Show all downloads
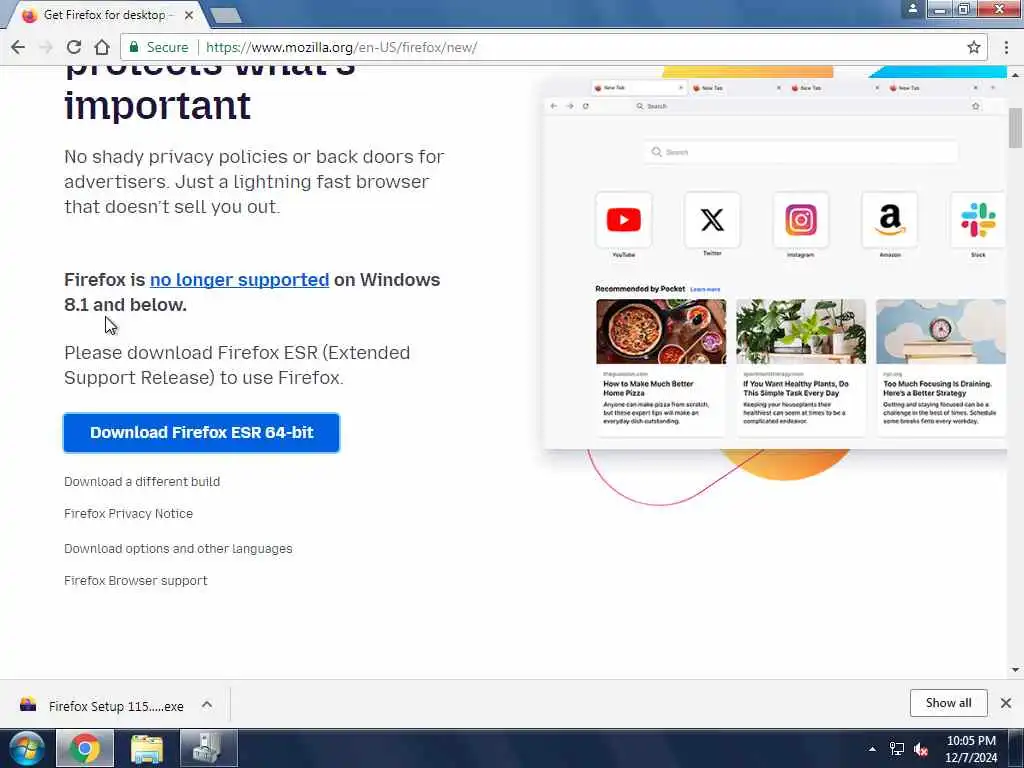This screenshot has height=768, width=1024. (x=948, y=703)
